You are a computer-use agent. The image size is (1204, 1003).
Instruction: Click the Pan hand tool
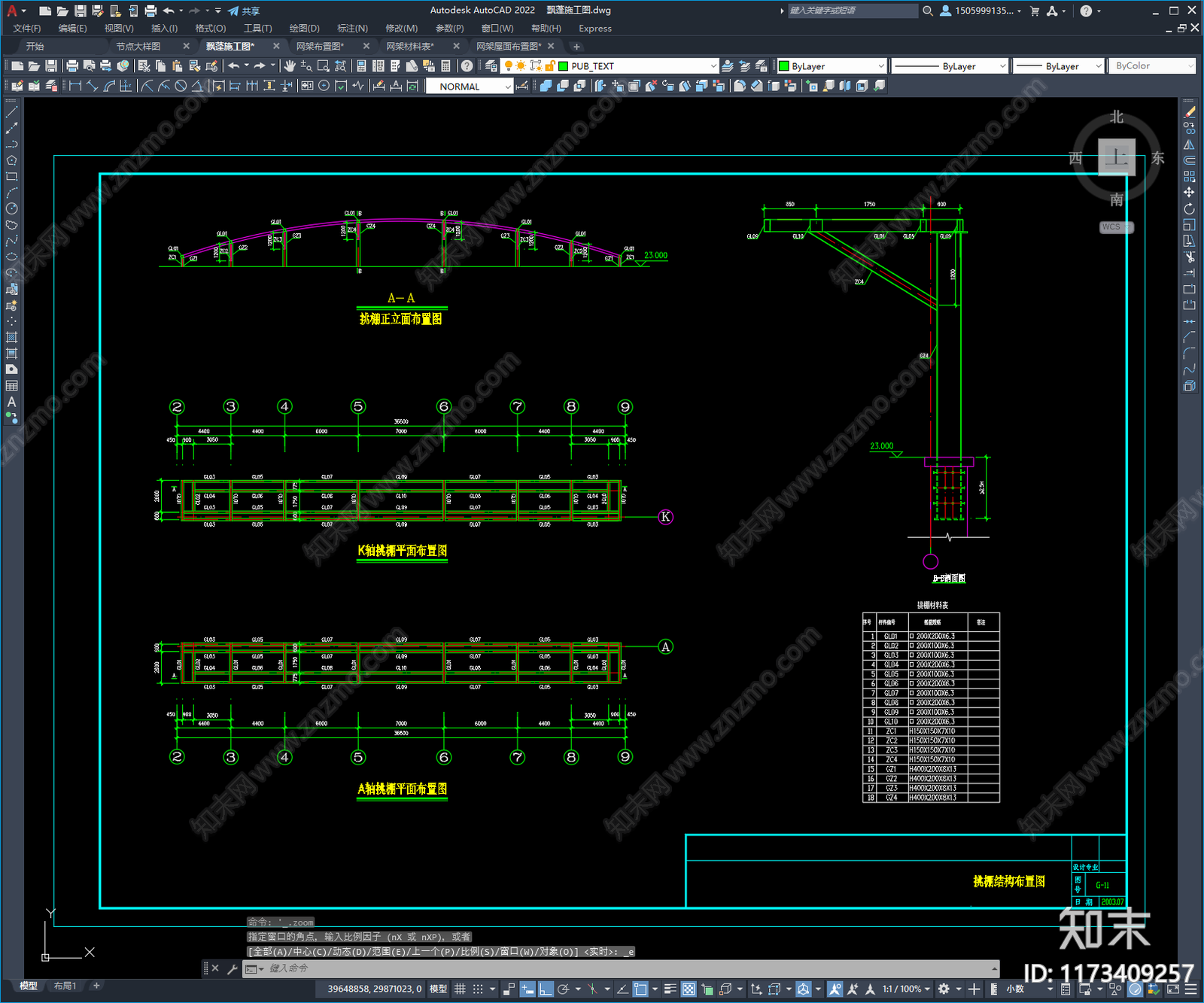[x=290, y=66]
